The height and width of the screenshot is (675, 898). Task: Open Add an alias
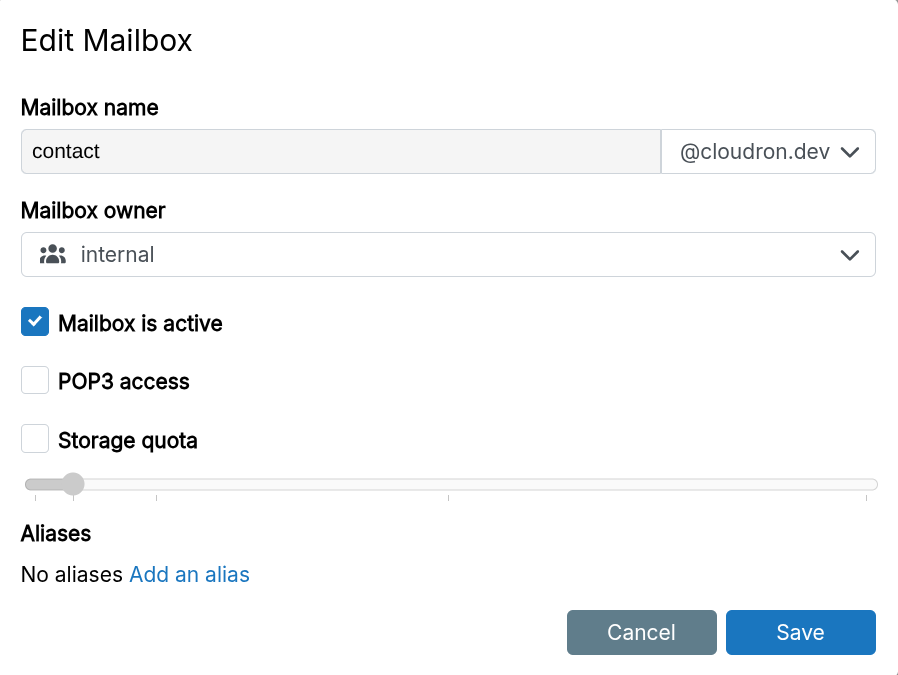pos(189,574)
